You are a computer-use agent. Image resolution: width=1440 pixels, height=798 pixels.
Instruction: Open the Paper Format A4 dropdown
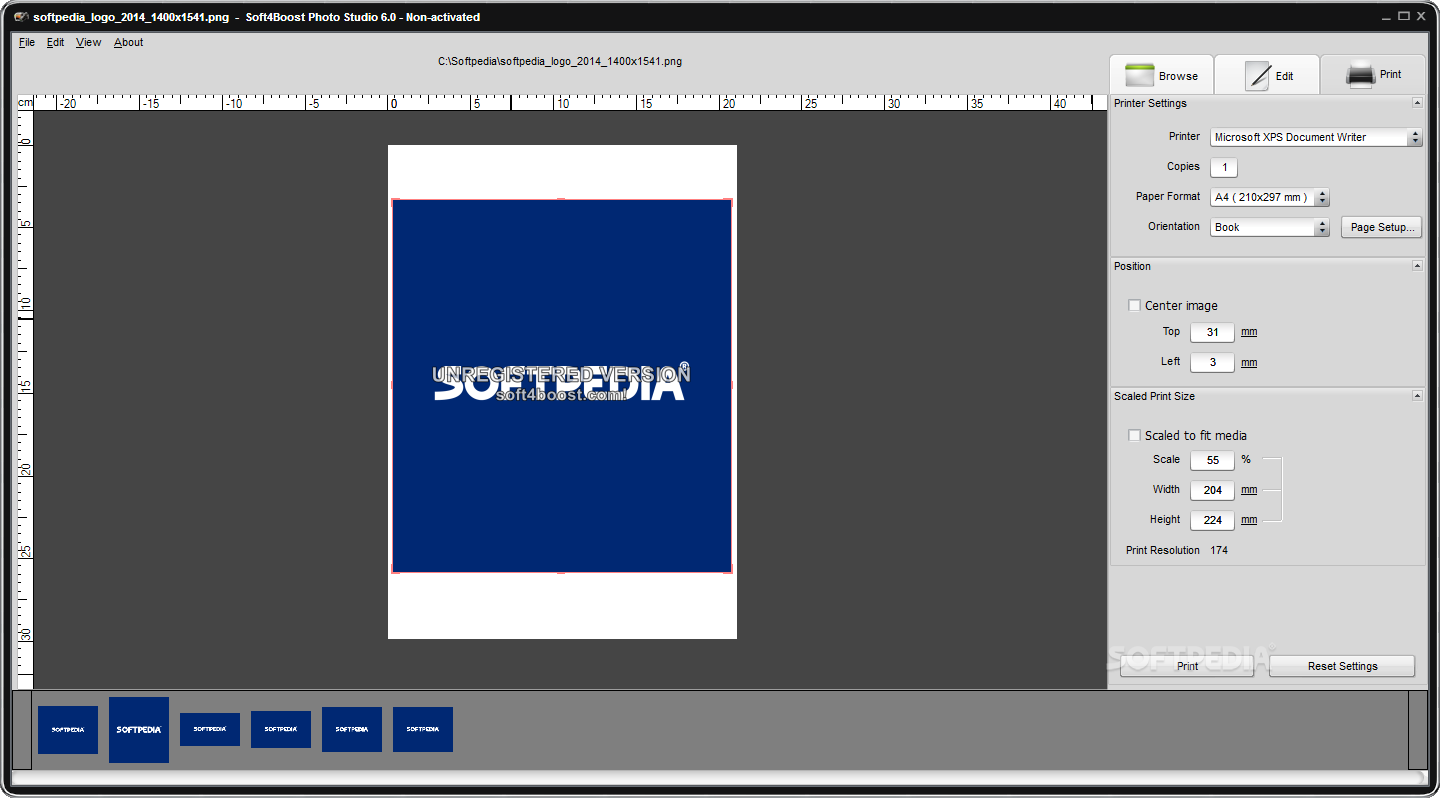click(x=1270, y=197)
